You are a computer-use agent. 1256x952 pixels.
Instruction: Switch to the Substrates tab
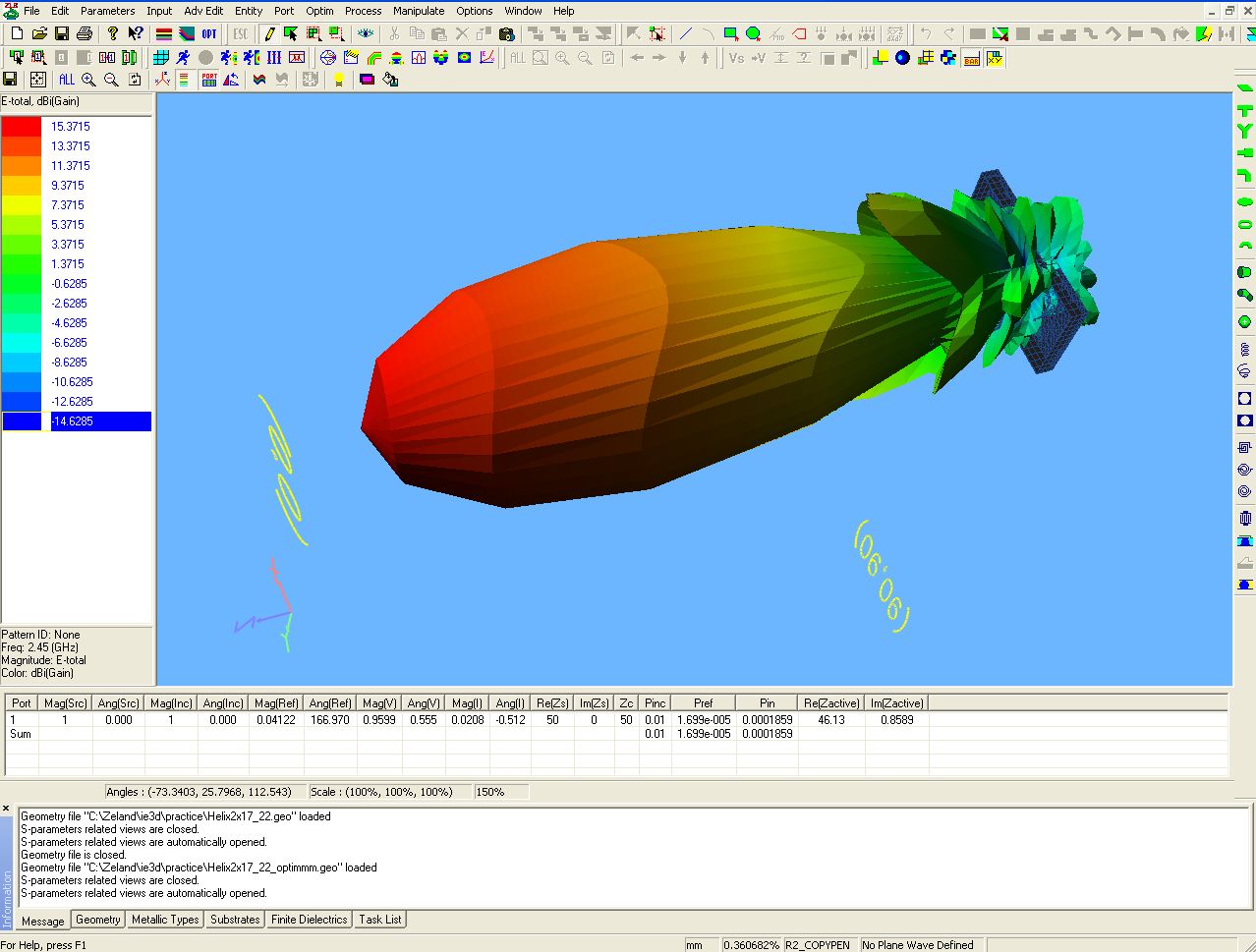coord(236,920)
